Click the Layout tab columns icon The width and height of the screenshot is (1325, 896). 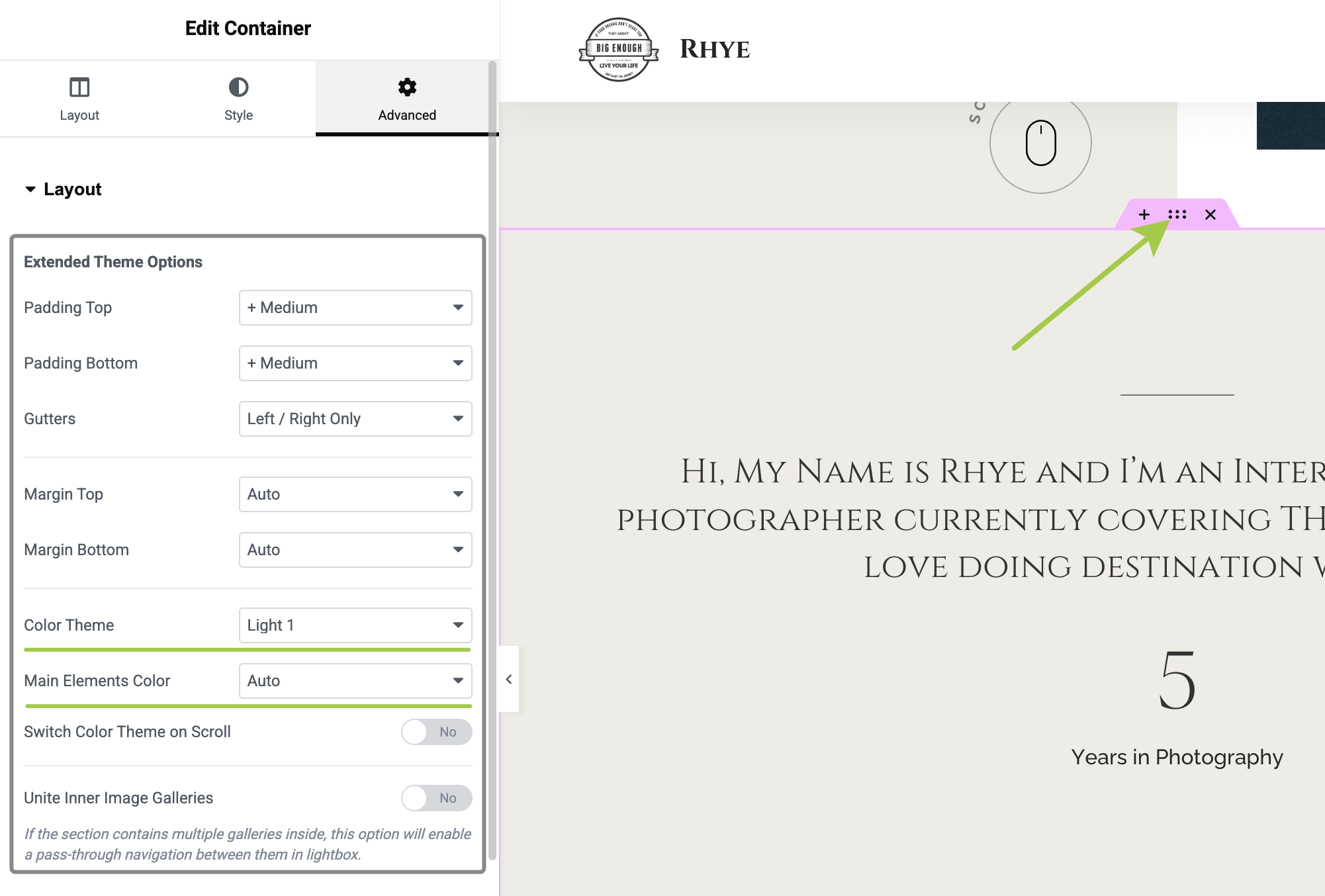pos(79,87)
